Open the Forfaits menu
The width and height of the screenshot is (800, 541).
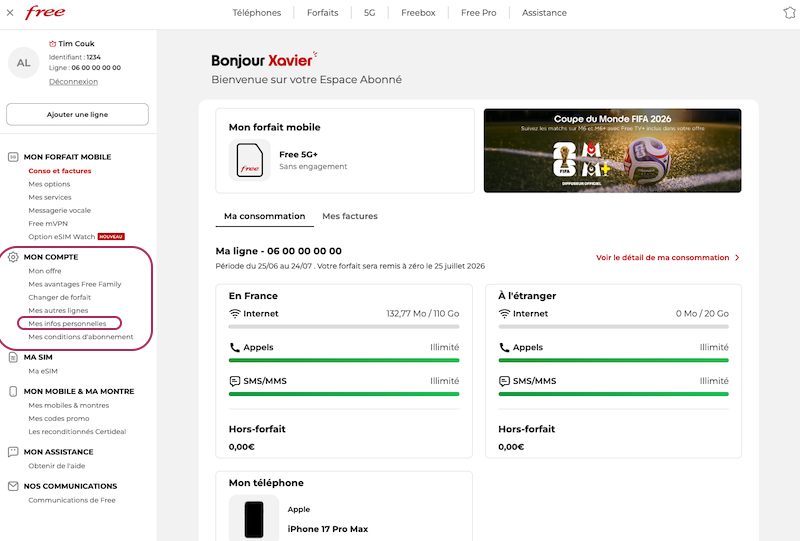coord(322,13)
